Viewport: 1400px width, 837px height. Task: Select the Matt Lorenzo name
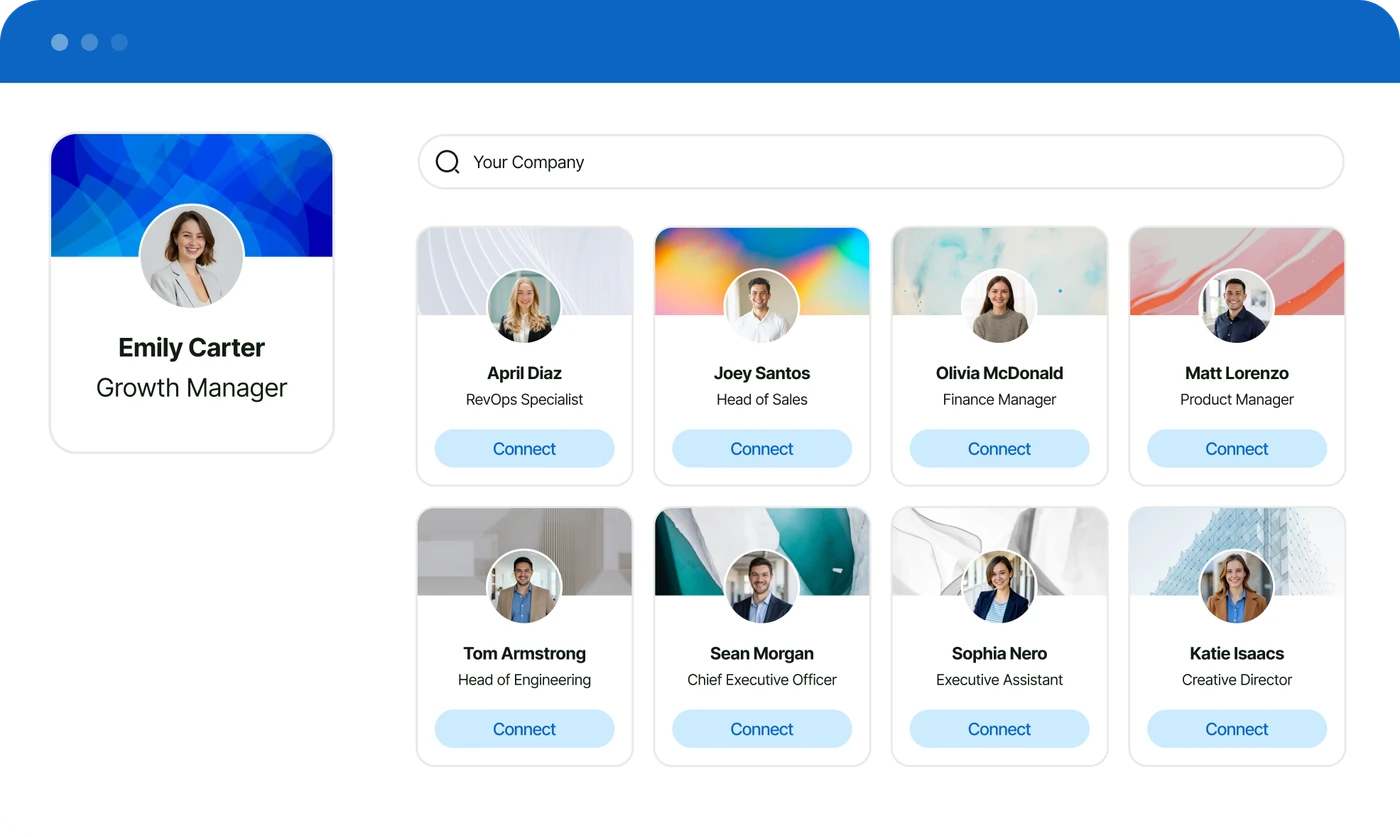tap(1237, 373)
